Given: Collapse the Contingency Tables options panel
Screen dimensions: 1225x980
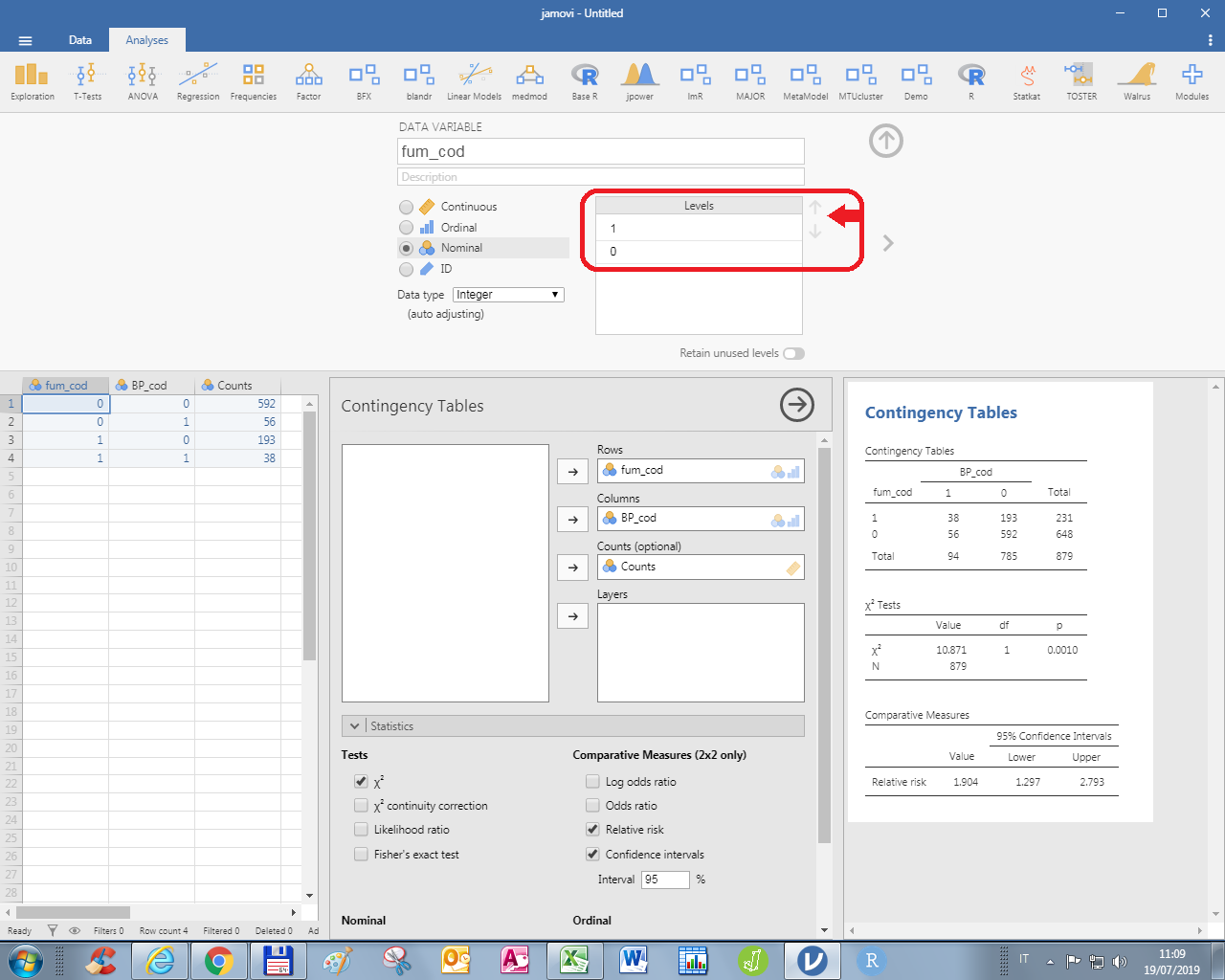Looking at the screenshot, I should (x=796, y=405).
